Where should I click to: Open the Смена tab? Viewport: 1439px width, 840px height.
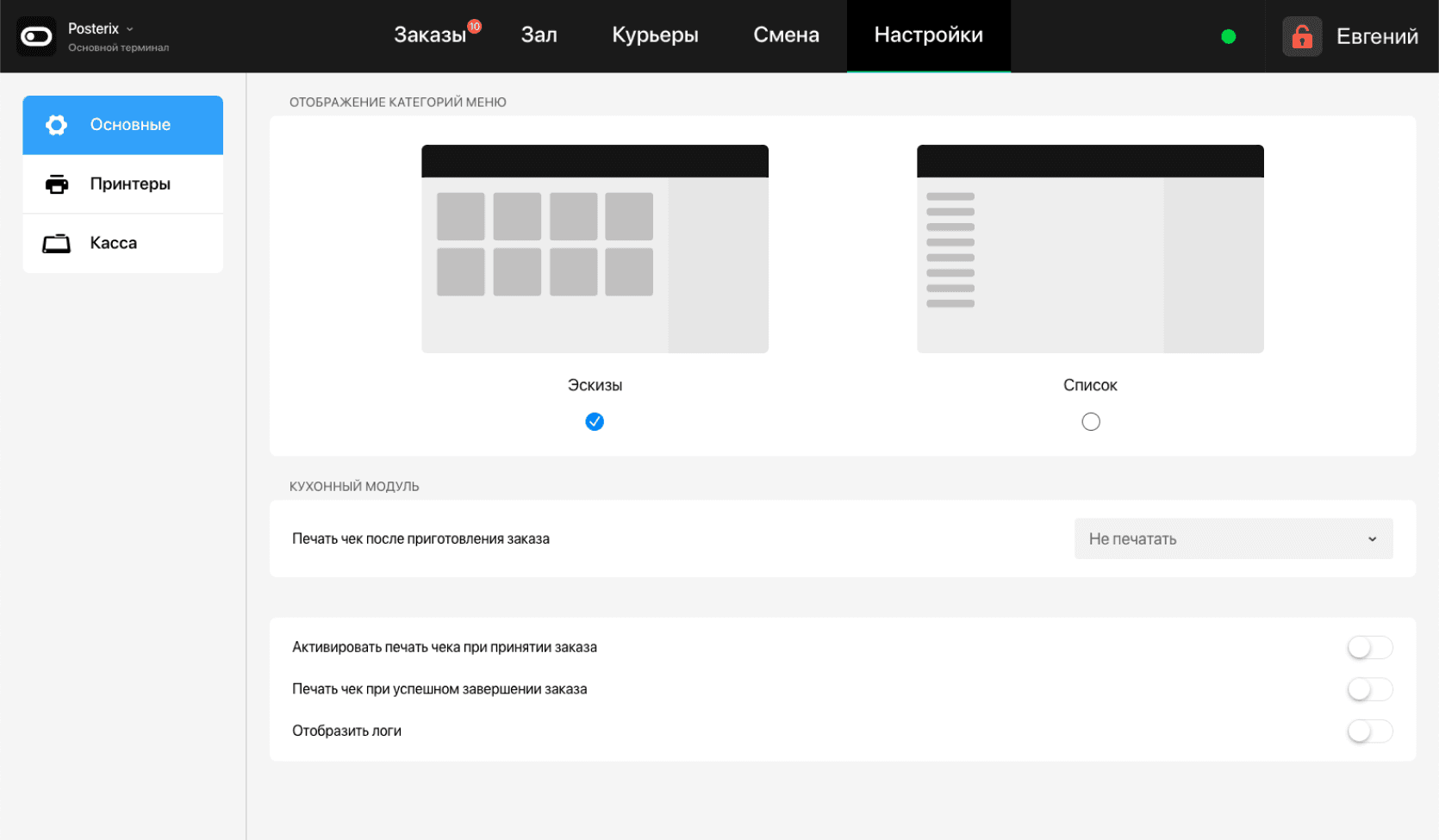tap(786, 35)
